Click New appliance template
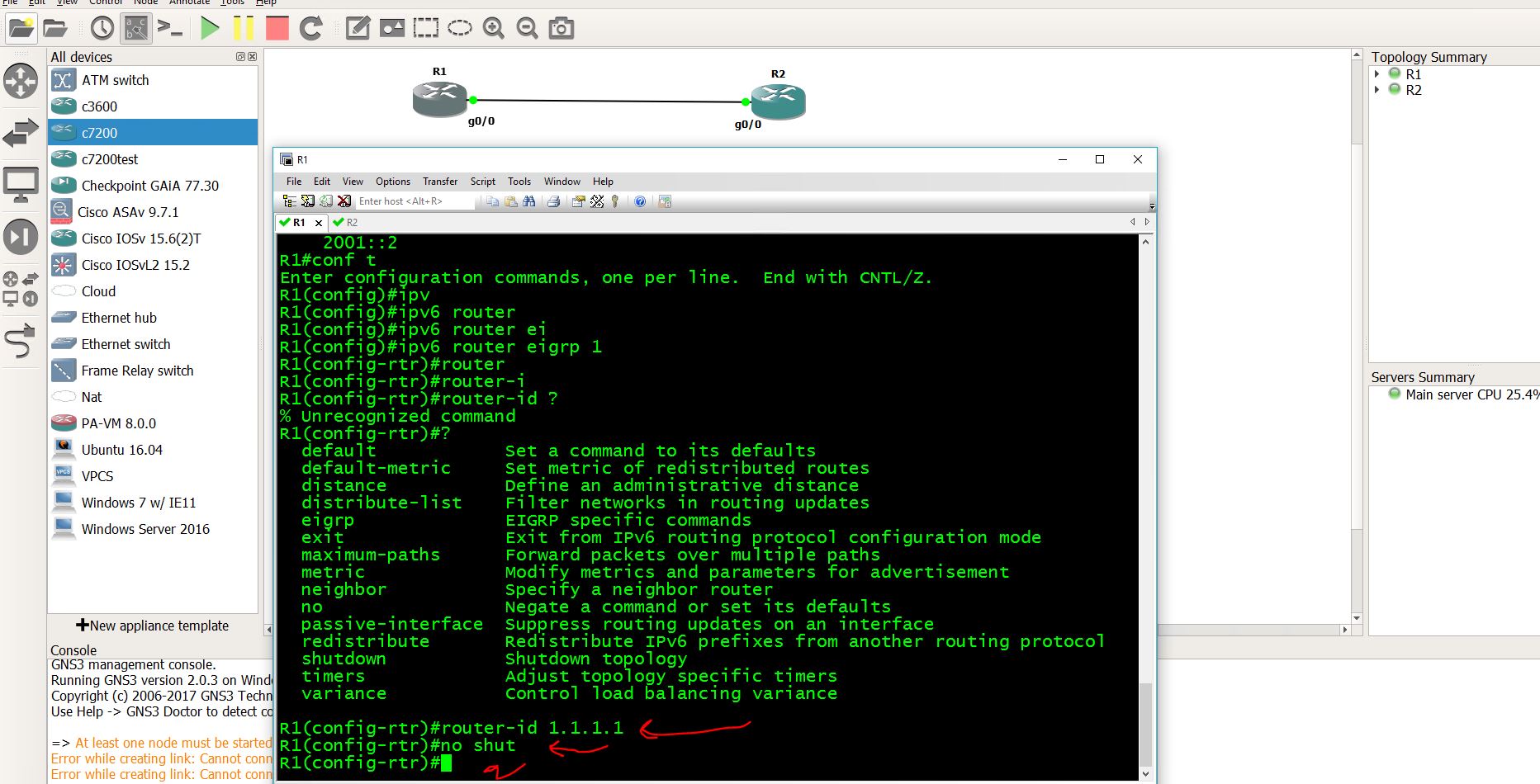The image size is (1540, 784). point(153,626)
